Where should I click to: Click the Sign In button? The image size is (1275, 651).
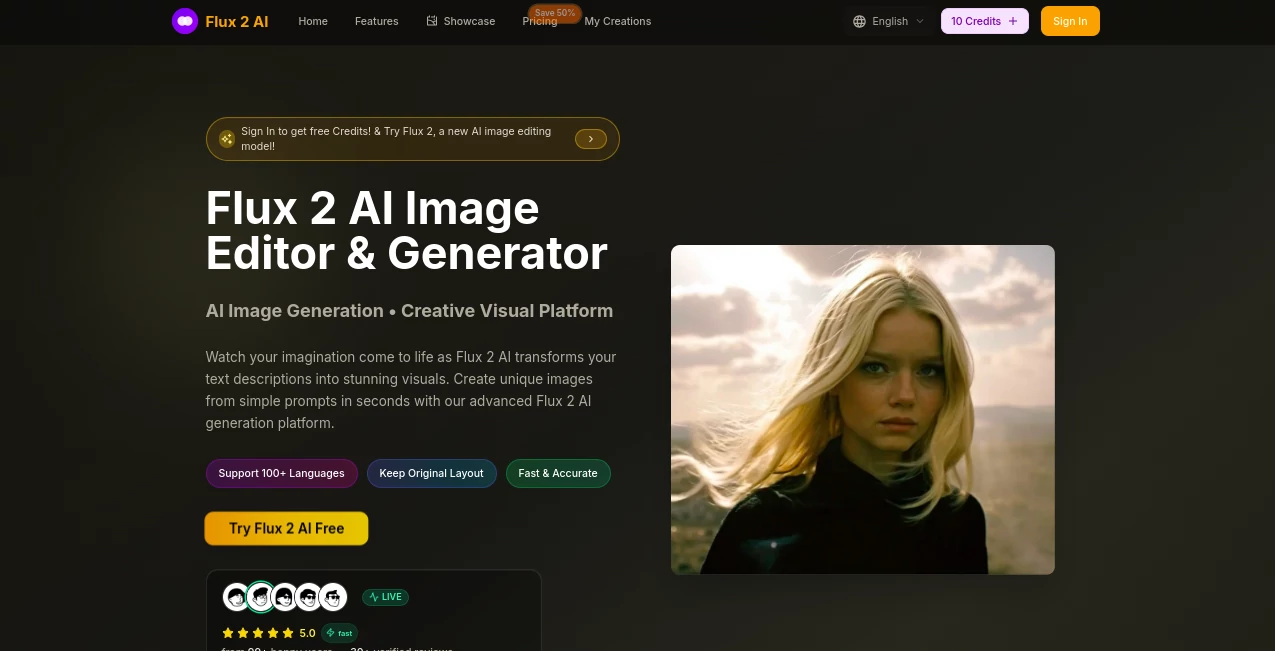(x=1069, y=21)
